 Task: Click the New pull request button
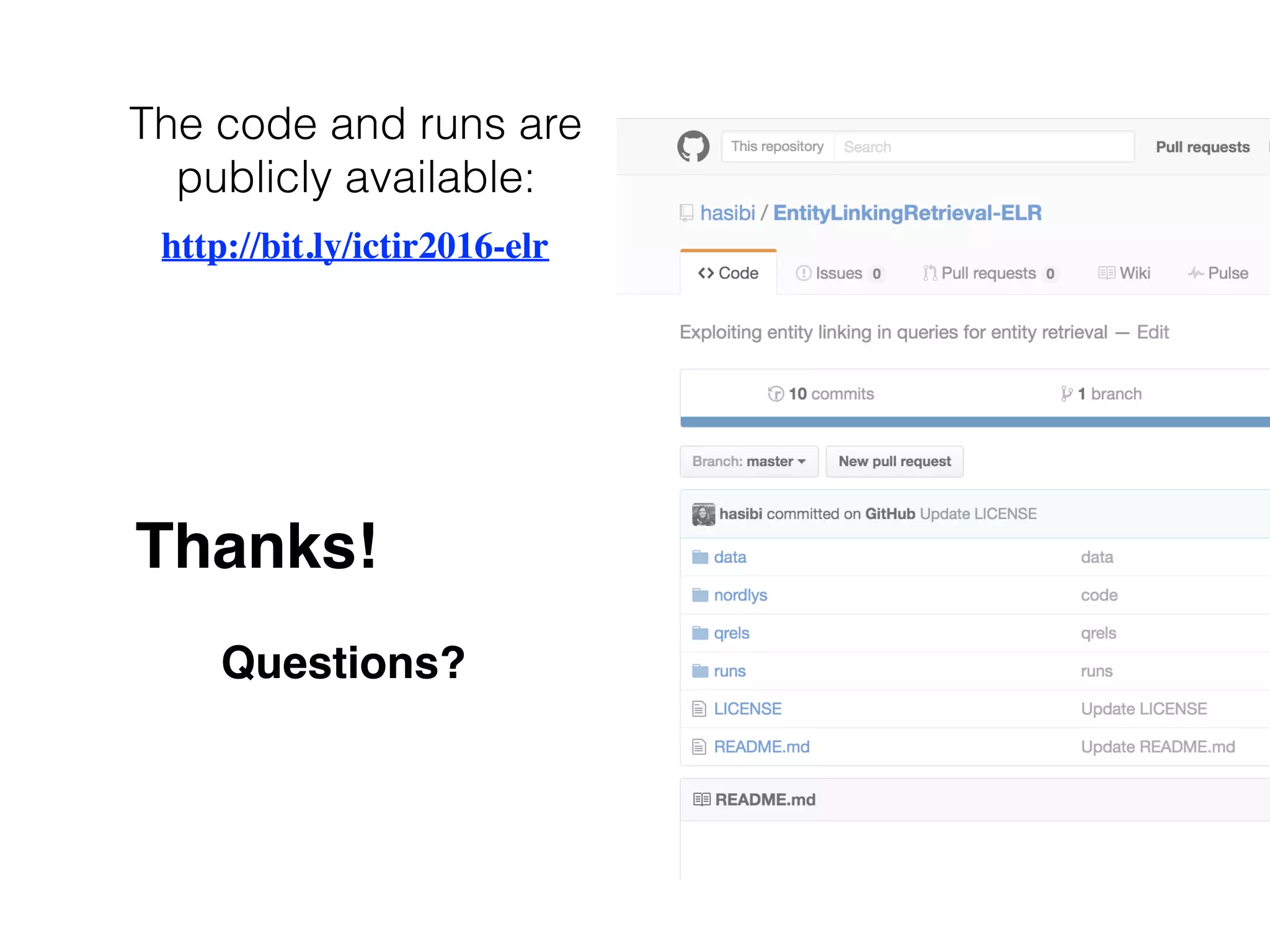click(895, 462)
